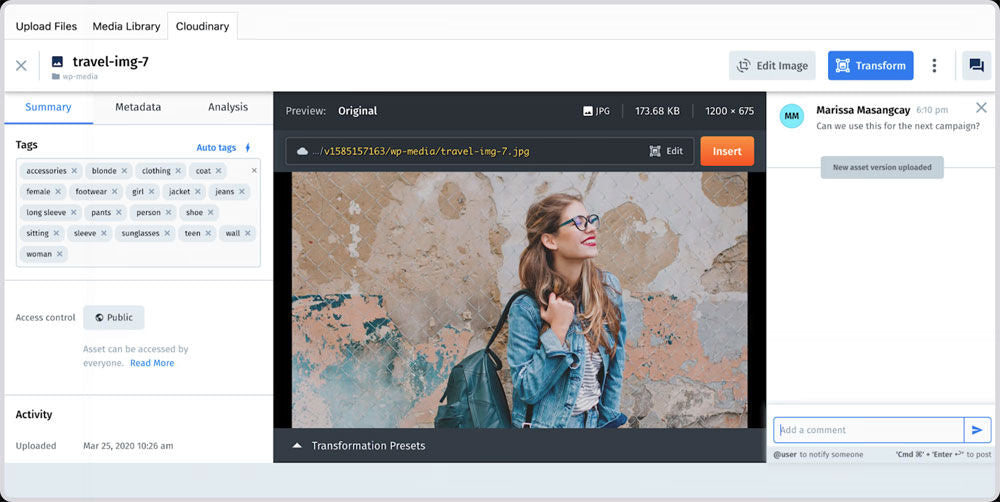Click the 173.68 KB file size
The height and width of the screenshot is (502, 1000).
click(x=657, y=111)
